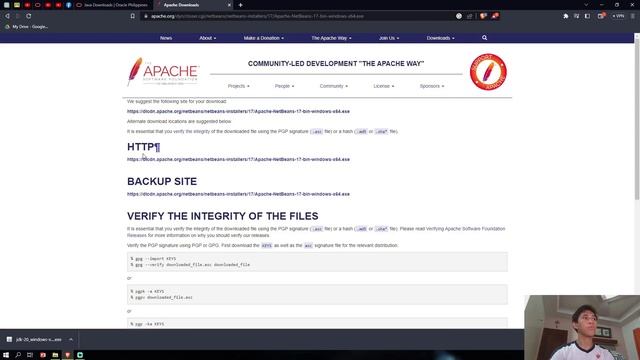
Task: Open My Drive Google bookmark
Action: point(27,27)
